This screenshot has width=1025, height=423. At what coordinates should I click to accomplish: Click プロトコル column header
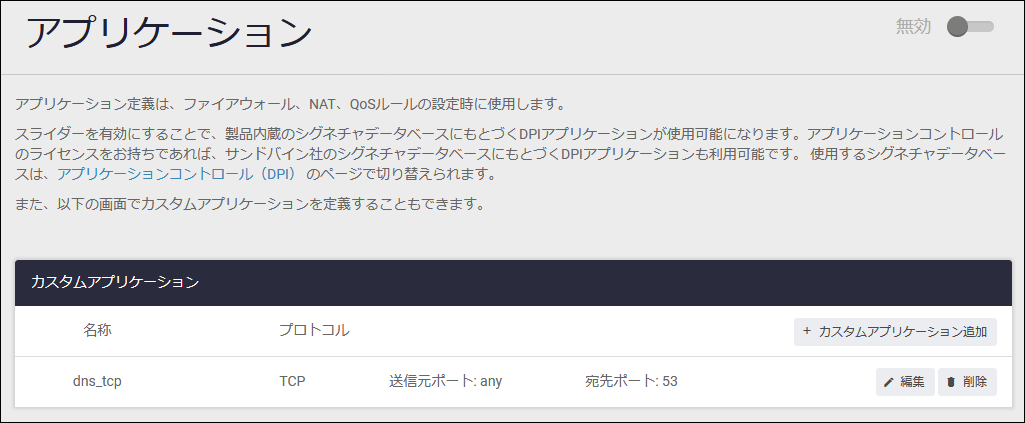tap(314, 330)
